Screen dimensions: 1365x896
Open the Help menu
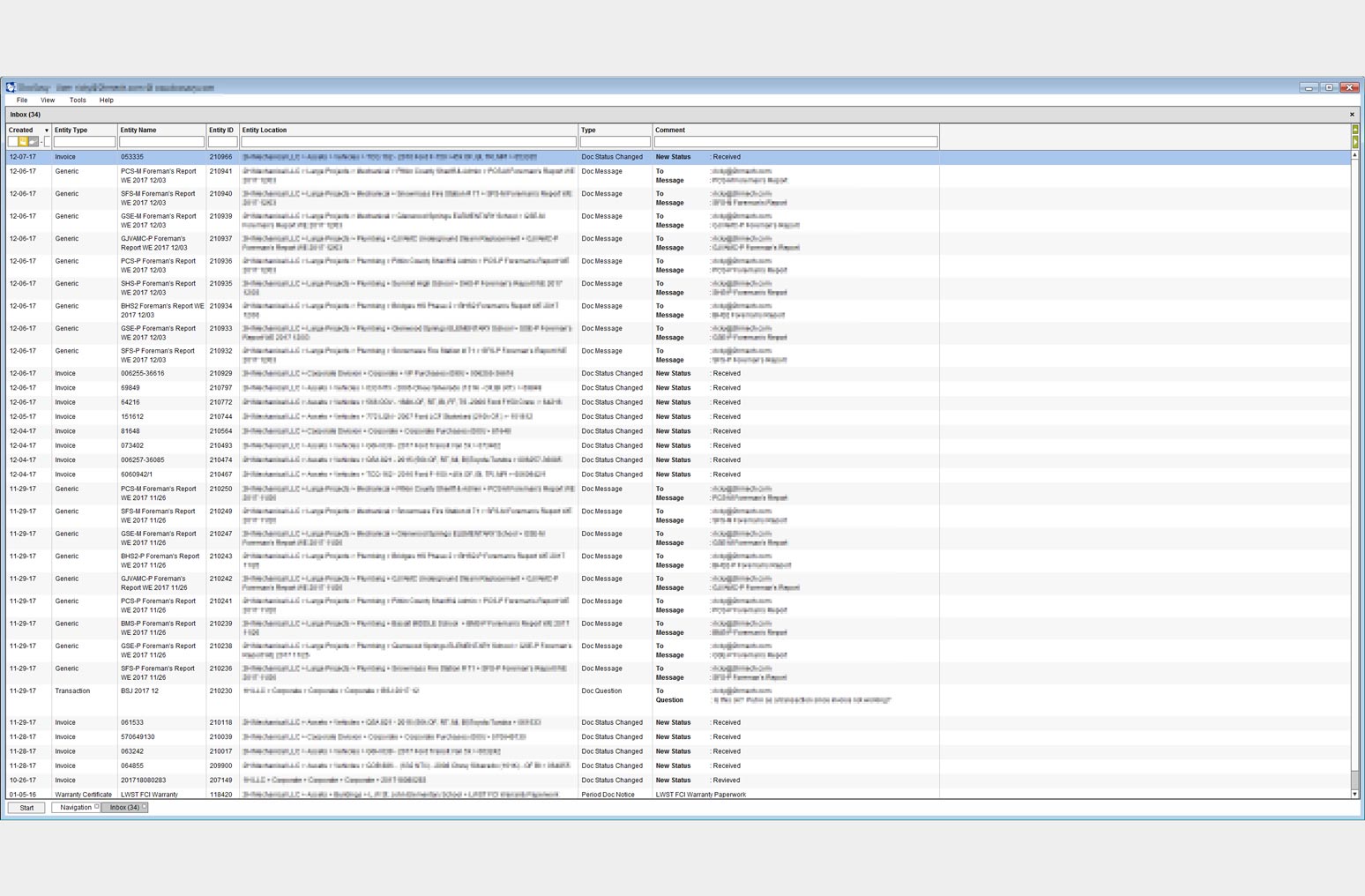tap(107, 101)
